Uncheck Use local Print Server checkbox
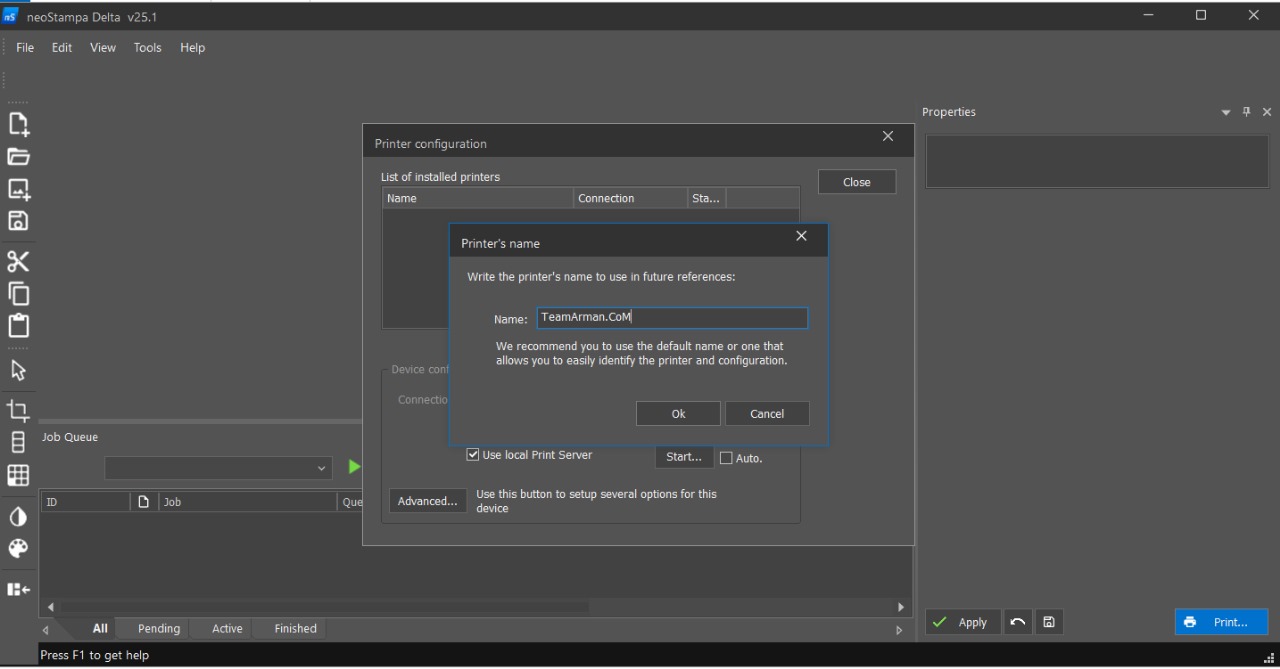 473,455
